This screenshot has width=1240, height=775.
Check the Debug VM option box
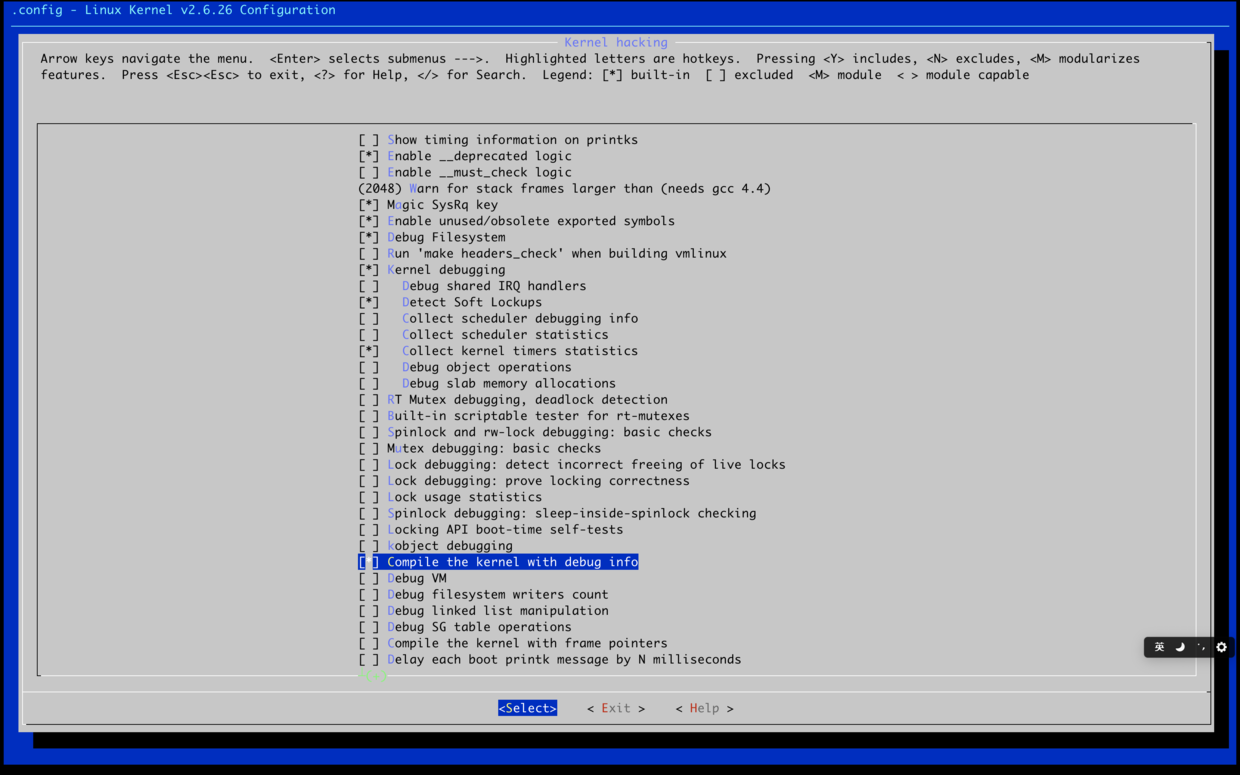(x=369, y=578)
